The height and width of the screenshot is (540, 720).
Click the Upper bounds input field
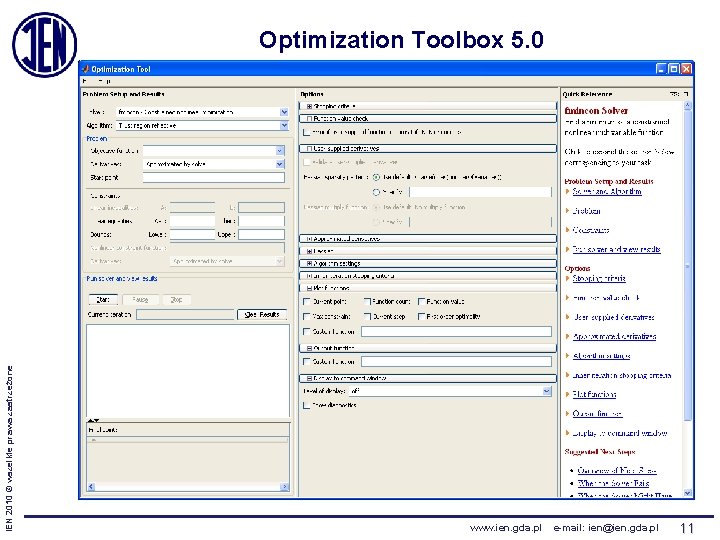pos(261,235)
